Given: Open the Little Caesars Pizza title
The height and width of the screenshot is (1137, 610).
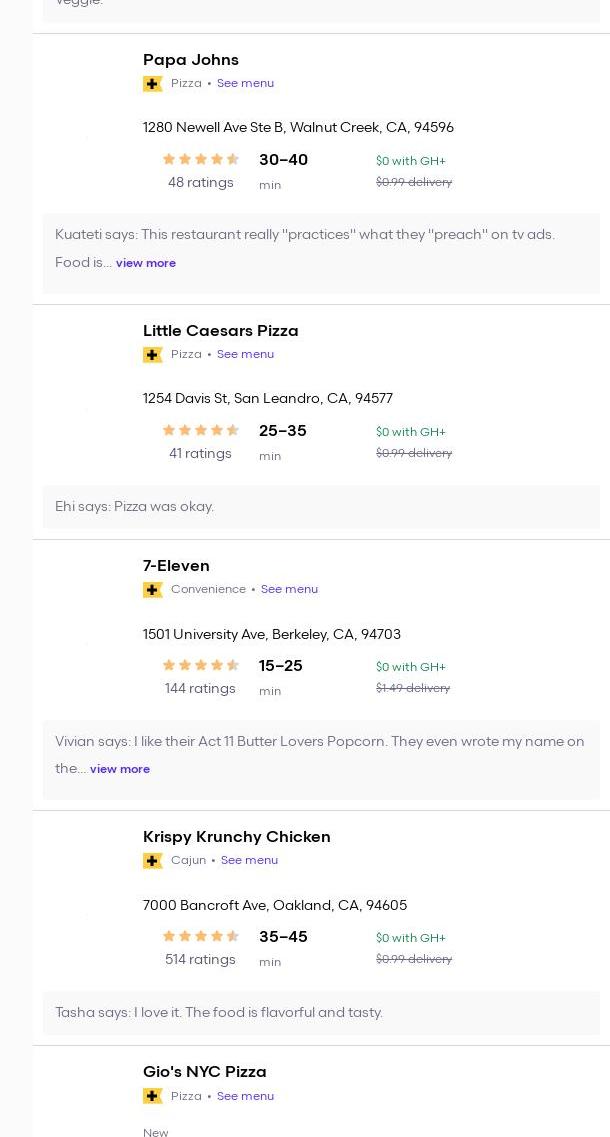Looking at the screenshot, I should pos(220,331).
